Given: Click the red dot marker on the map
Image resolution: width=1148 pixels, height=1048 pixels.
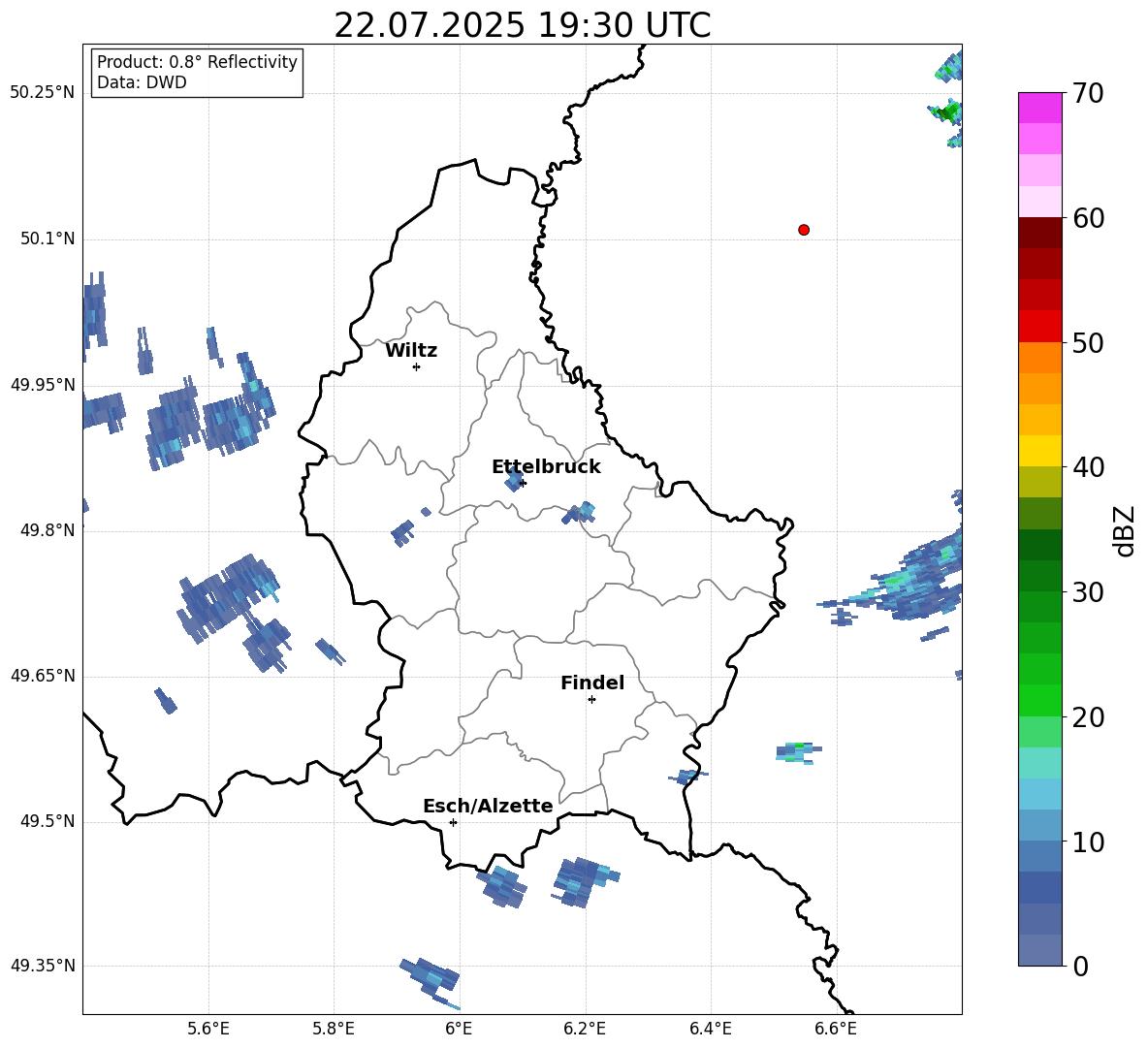Looking at the screenshot, I should click(x=803, y=230).
